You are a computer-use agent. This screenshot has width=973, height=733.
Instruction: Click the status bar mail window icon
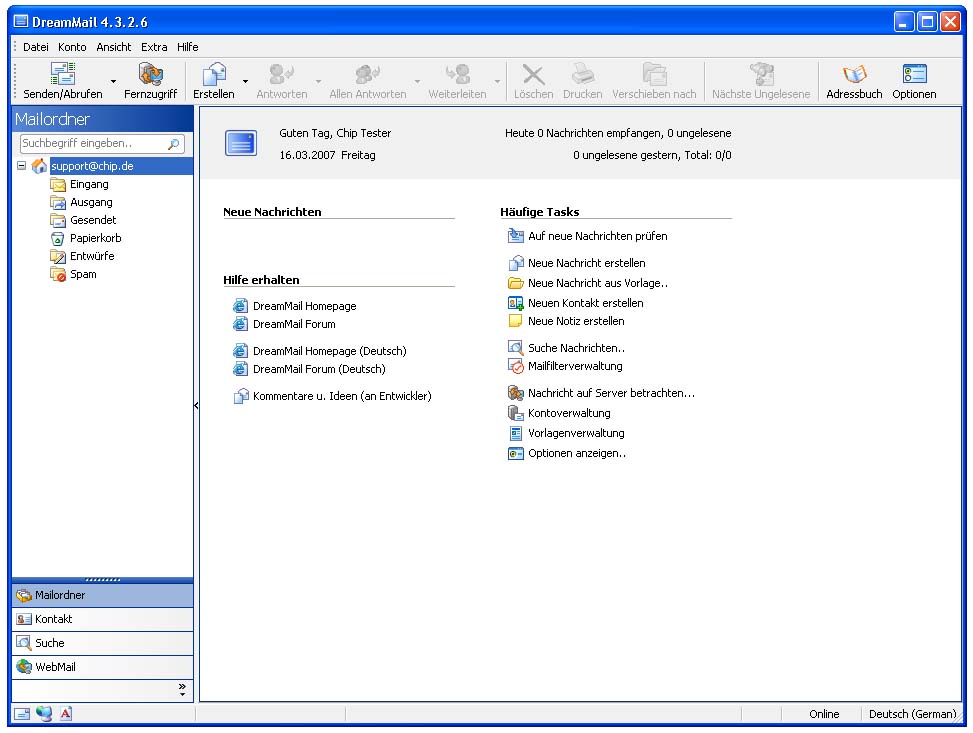[22, 714]
